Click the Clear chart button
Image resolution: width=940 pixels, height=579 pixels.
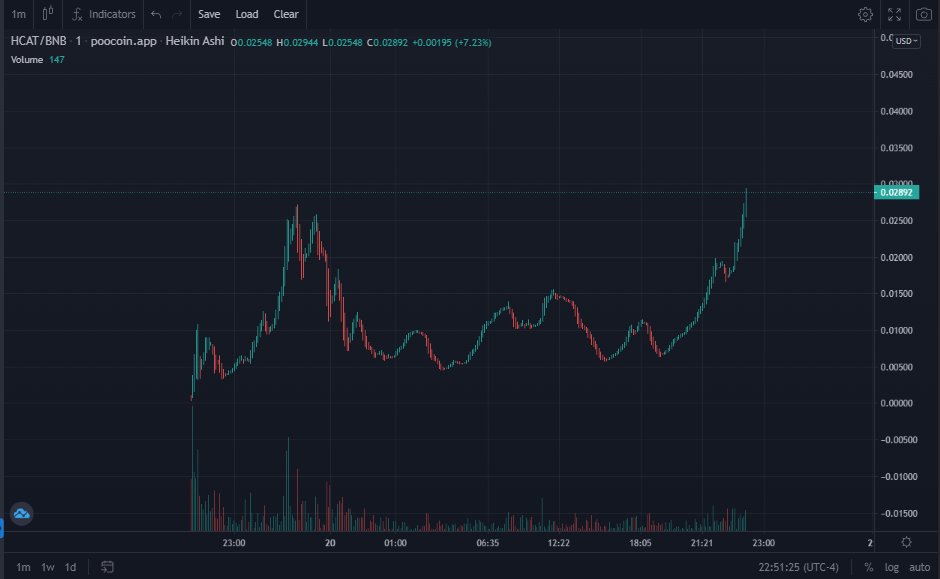coord(286,14)
